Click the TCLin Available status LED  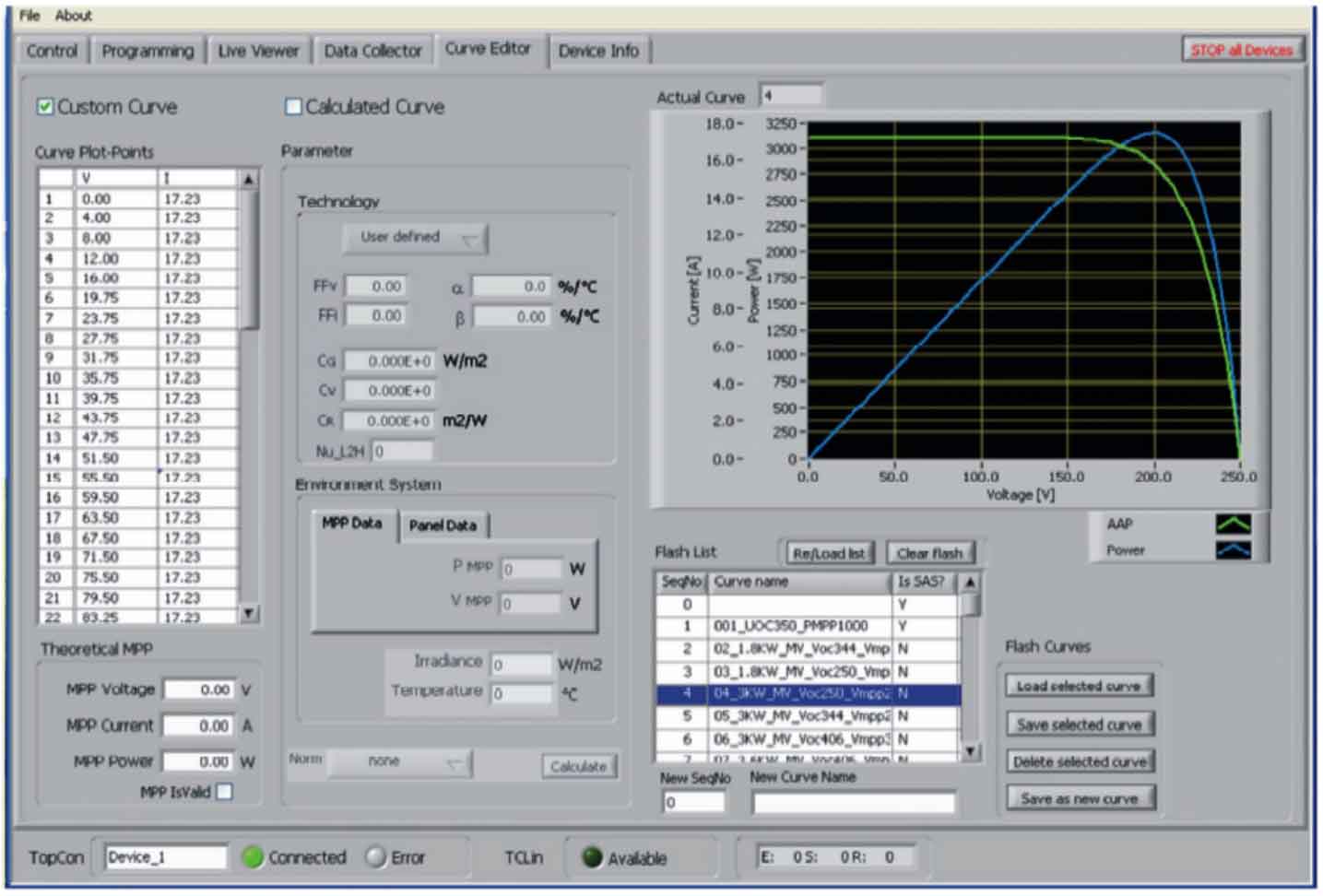[592, 857]
